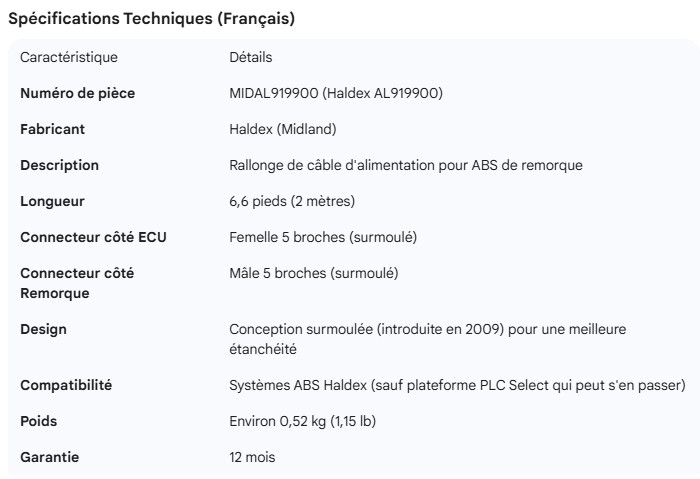Click the Environ 0,52 kg weight value
Image resolution: width=700 pixels, height=479 pixels.
(x=303, y=421)
